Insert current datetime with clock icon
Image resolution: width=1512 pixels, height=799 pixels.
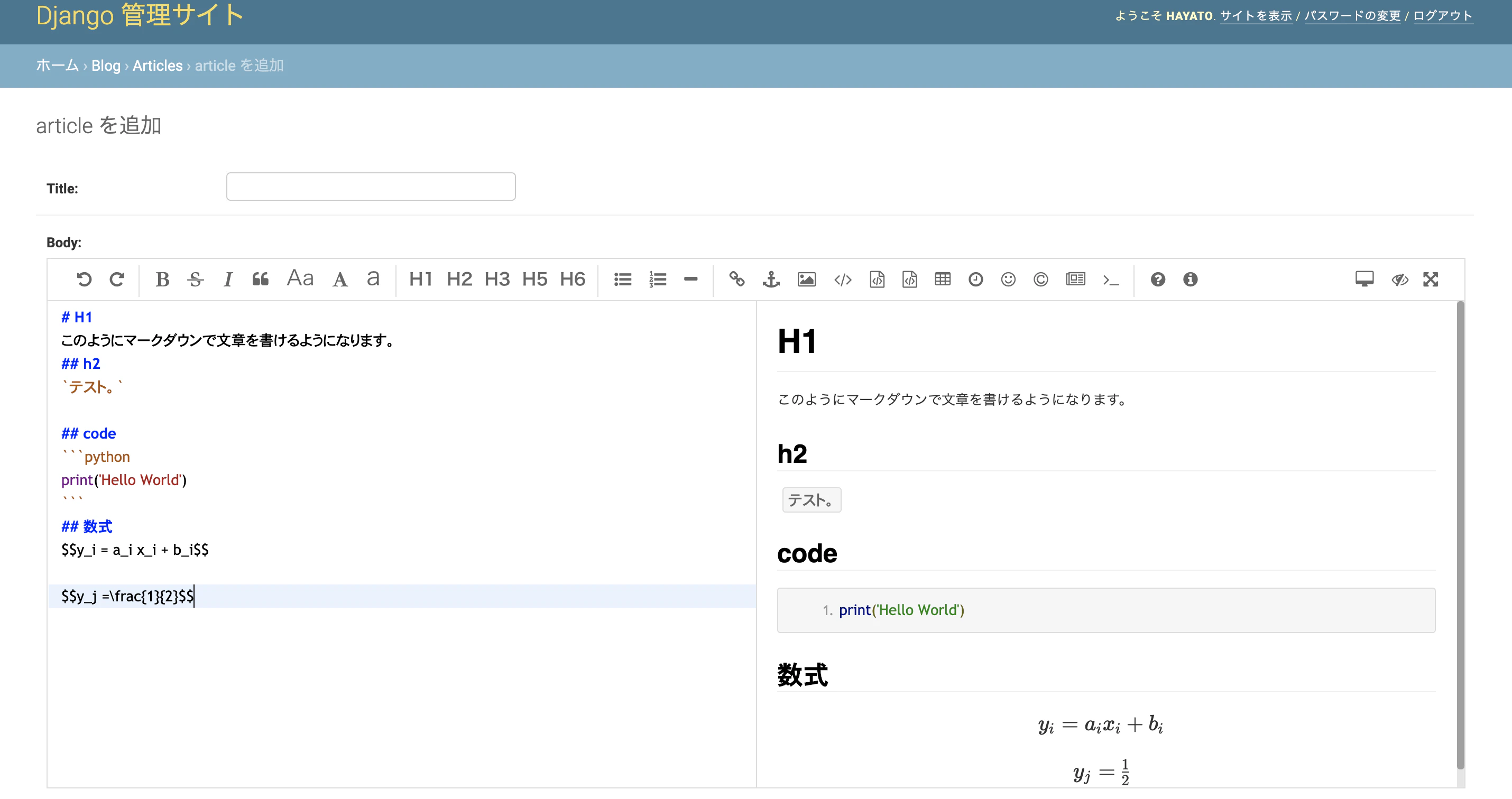[x=975, y=279]
